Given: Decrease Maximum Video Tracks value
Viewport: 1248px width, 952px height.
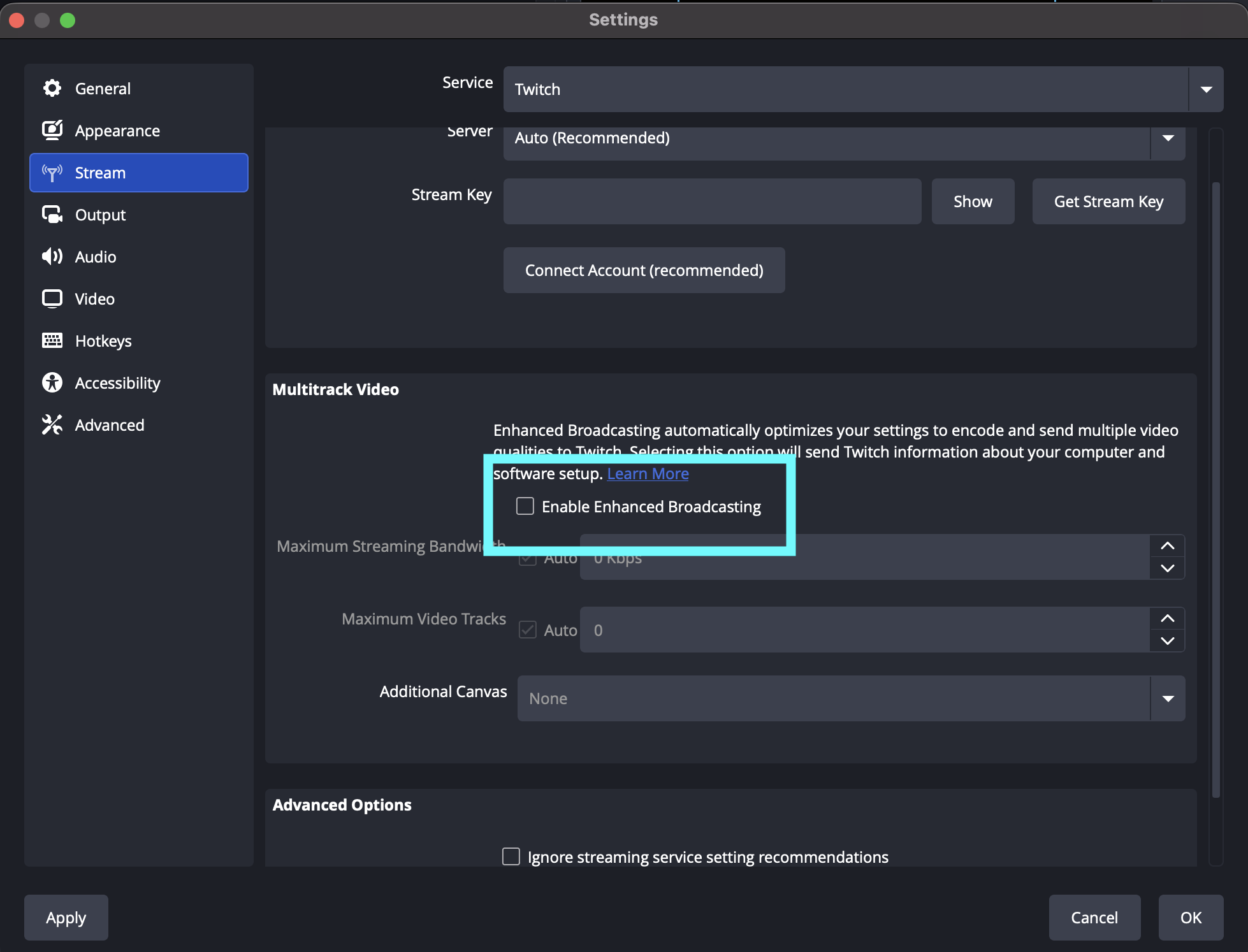Looking at the screenshot, I should point(1168,640).
